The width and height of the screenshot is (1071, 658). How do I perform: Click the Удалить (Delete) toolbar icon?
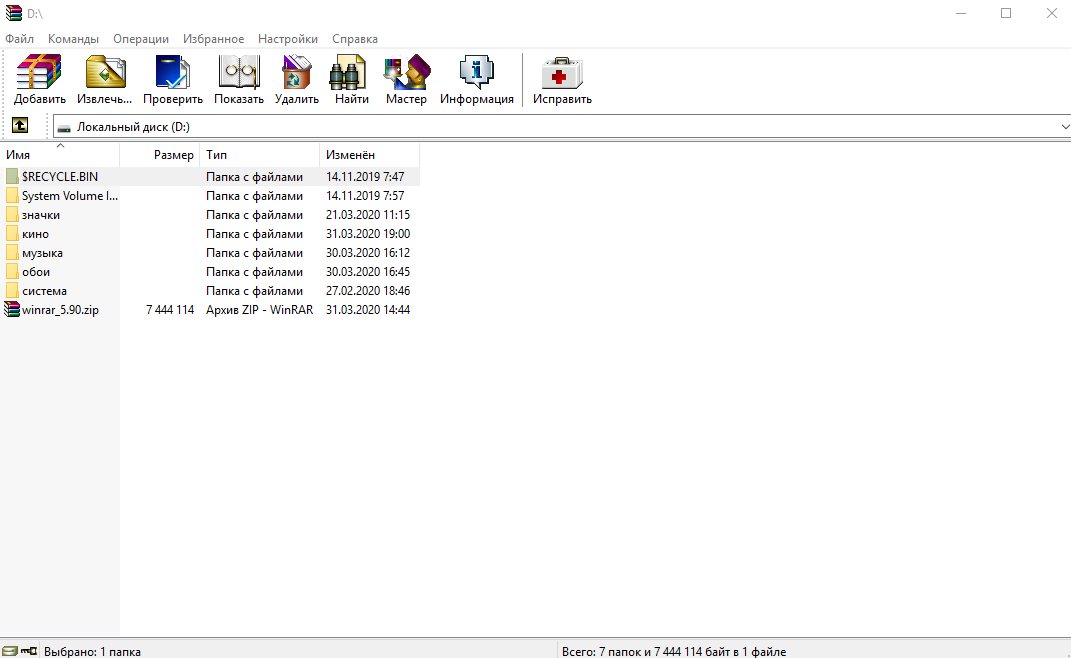(296, 72)
